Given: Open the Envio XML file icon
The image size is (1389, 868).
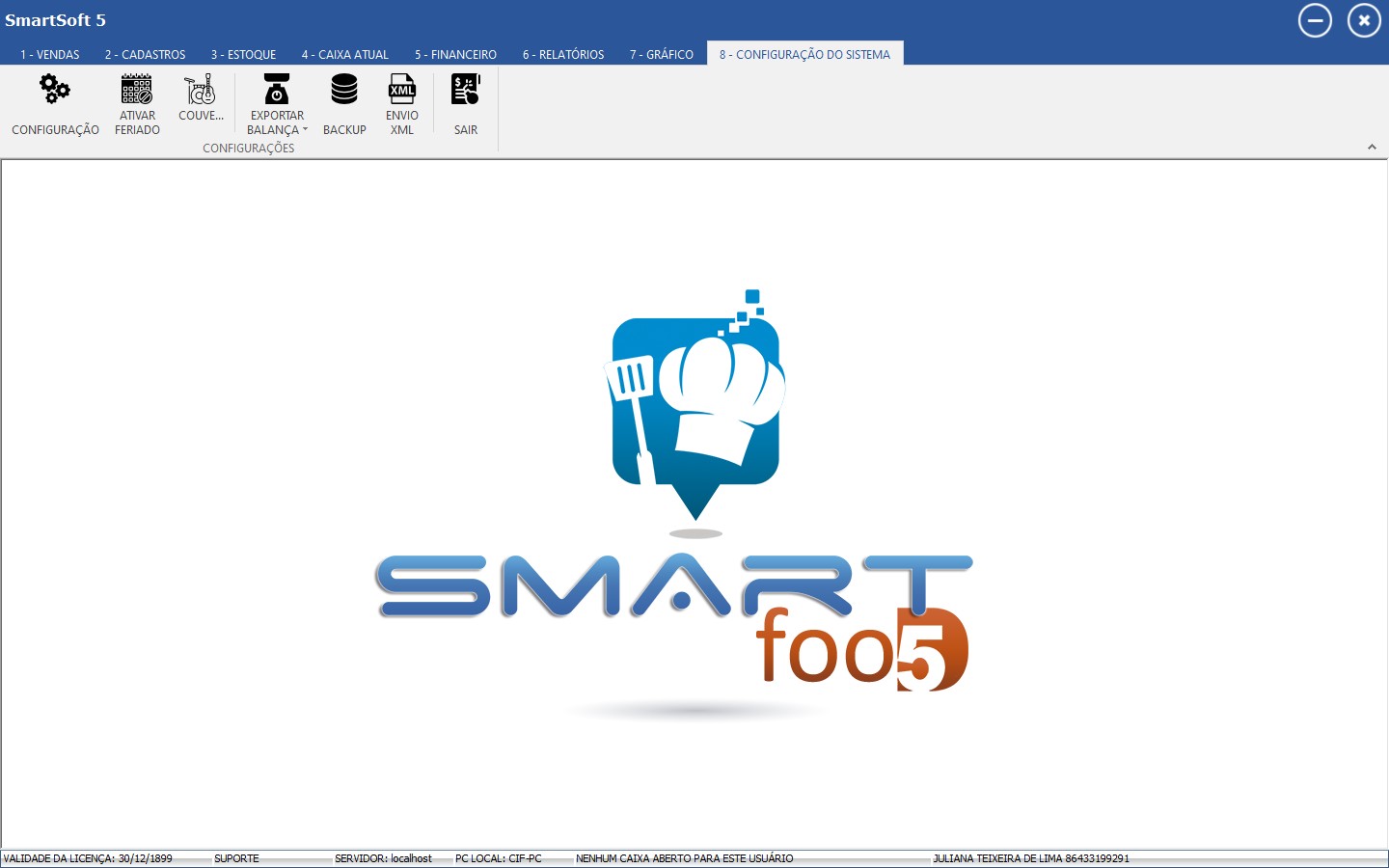Looking at the screenshot, I should (x=402, y=90).
